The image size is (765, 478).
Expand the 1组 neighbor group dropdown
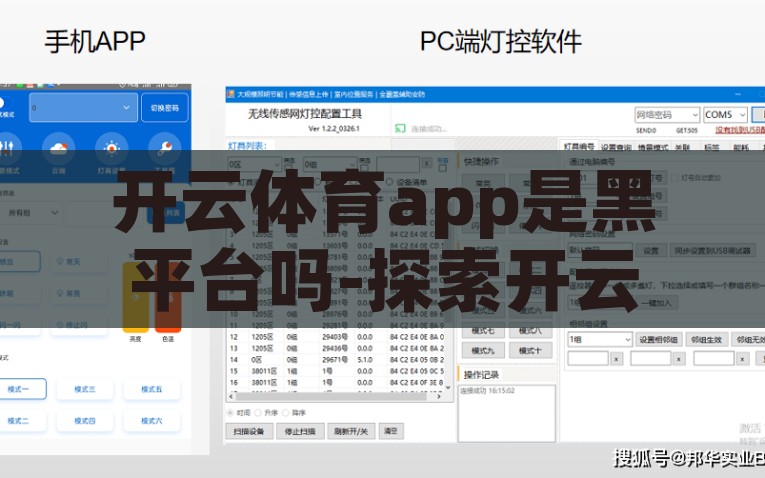click(x=600, y=339)
